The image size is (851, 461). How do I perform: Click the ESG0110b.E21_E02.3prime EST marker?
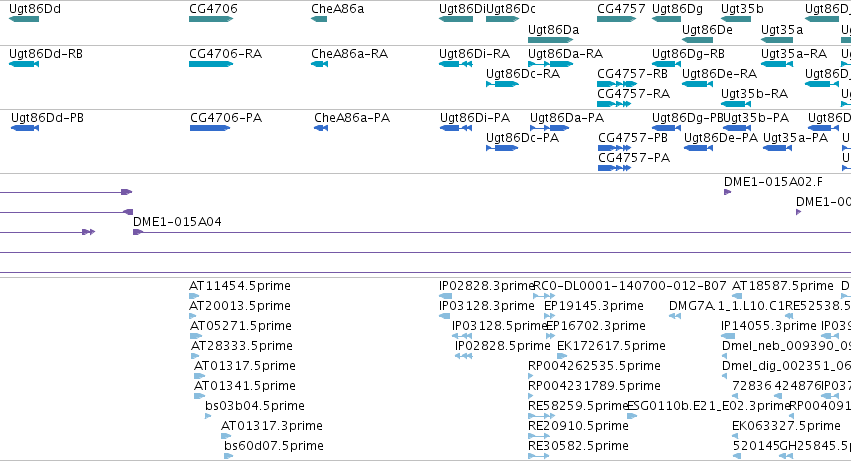click(x=632, y=416)
